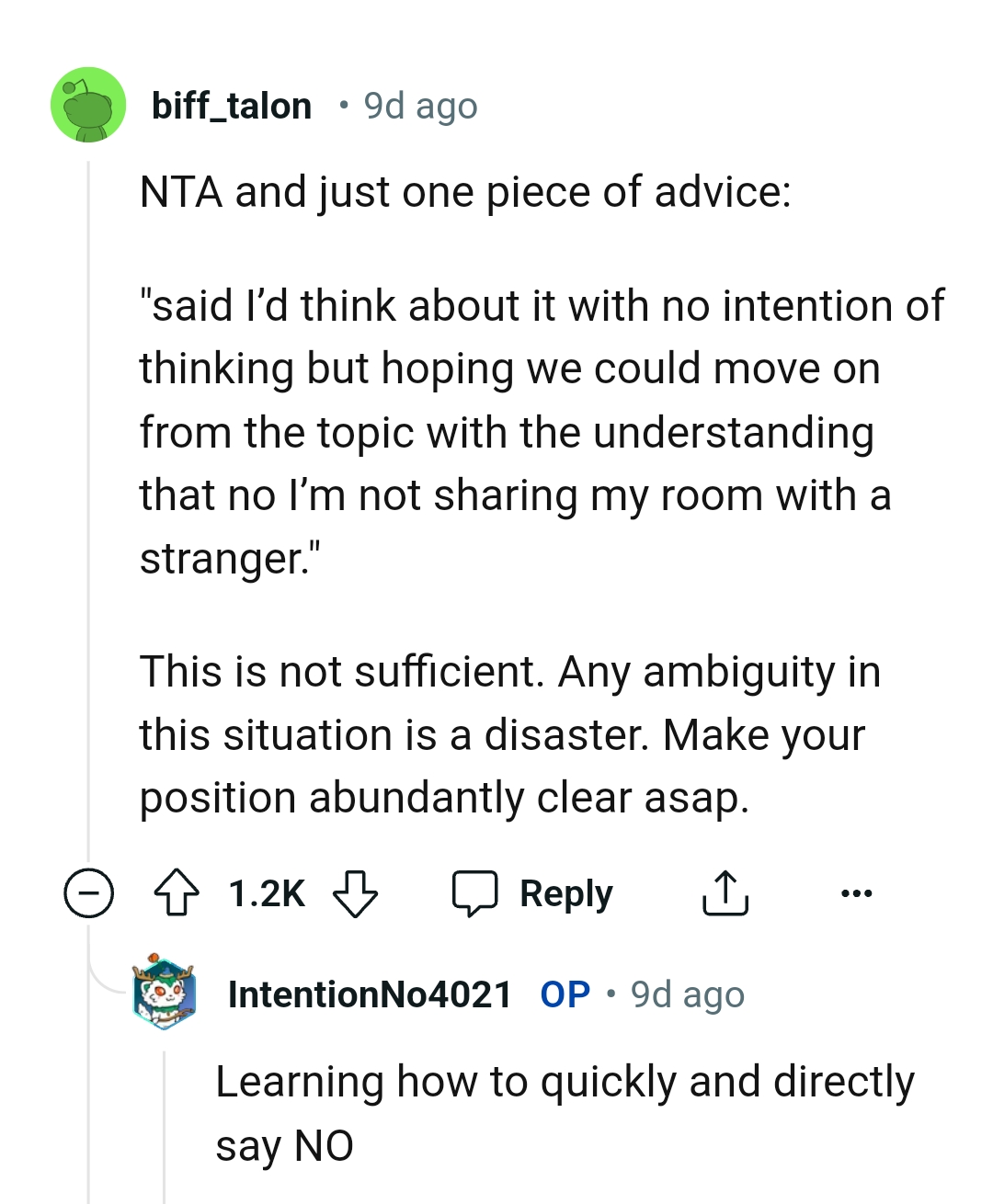This screenshot has width=993, height=1204.
Task: Collapse the biff_talon comment thread
Action: (88, 893)
